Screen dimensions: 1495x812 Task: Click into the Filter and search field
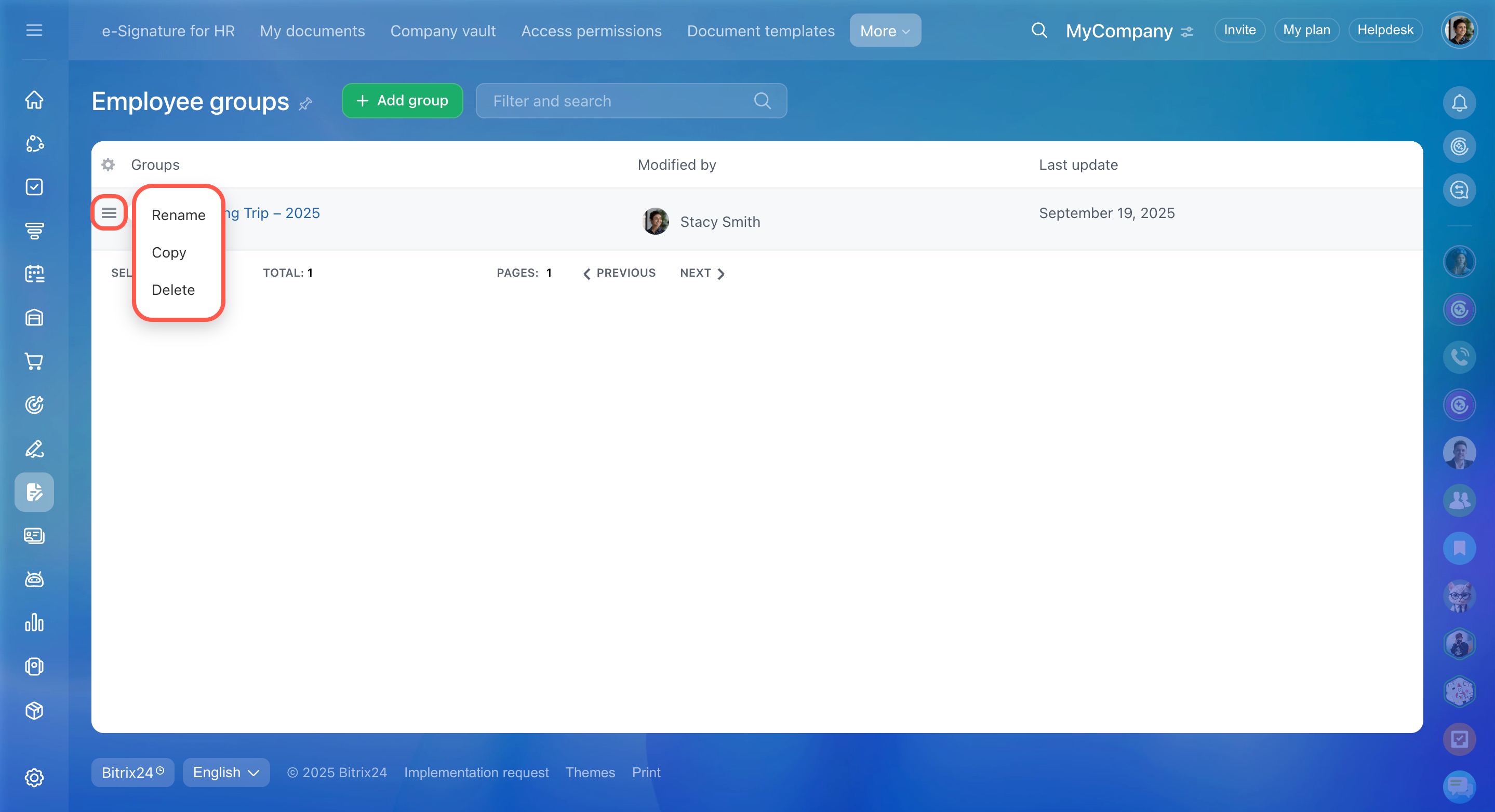pos(631,101)
